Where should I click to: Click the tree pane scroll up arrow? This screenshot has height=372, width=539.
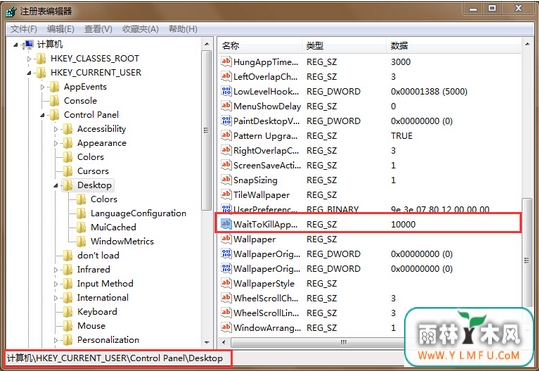click(x=207, y=44)
